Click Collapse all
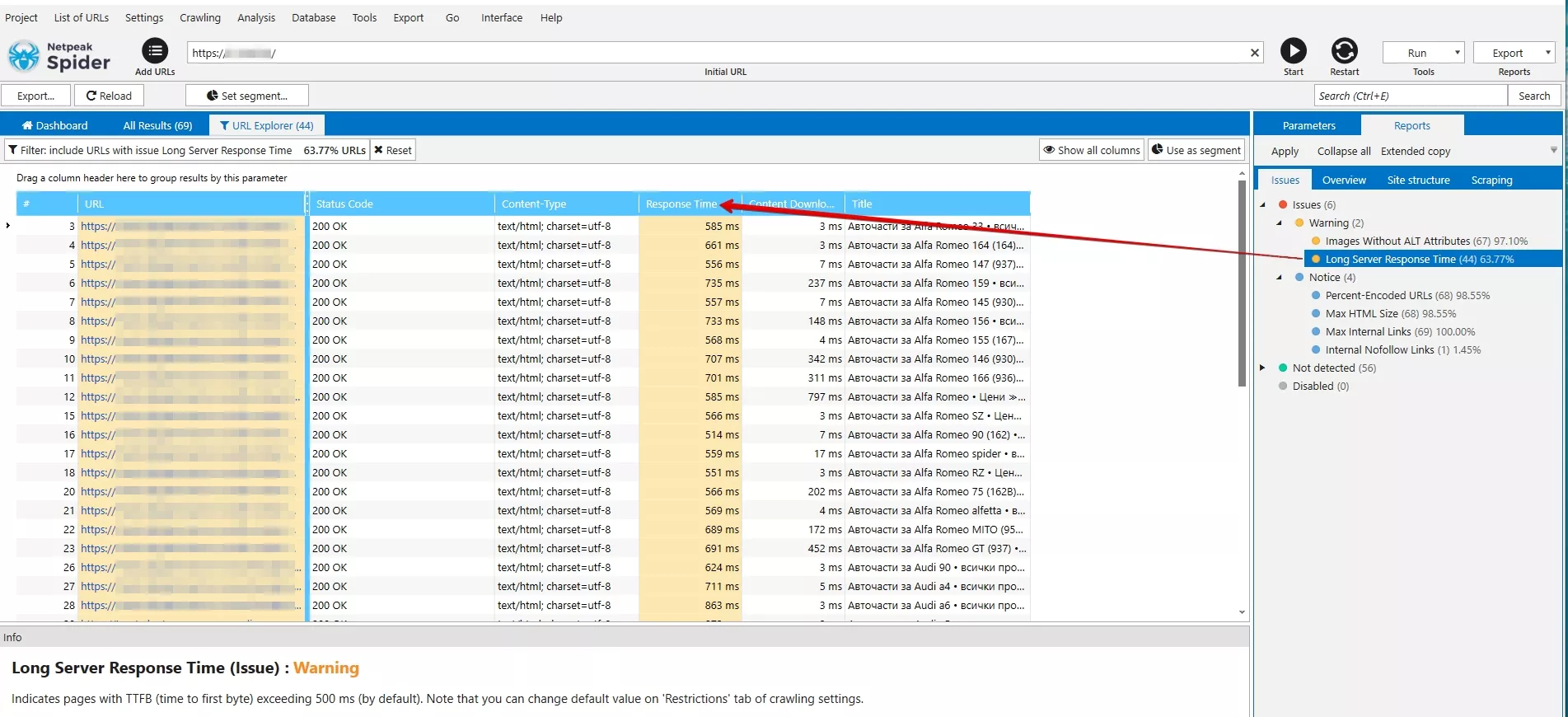 (x=1344, y=151)
